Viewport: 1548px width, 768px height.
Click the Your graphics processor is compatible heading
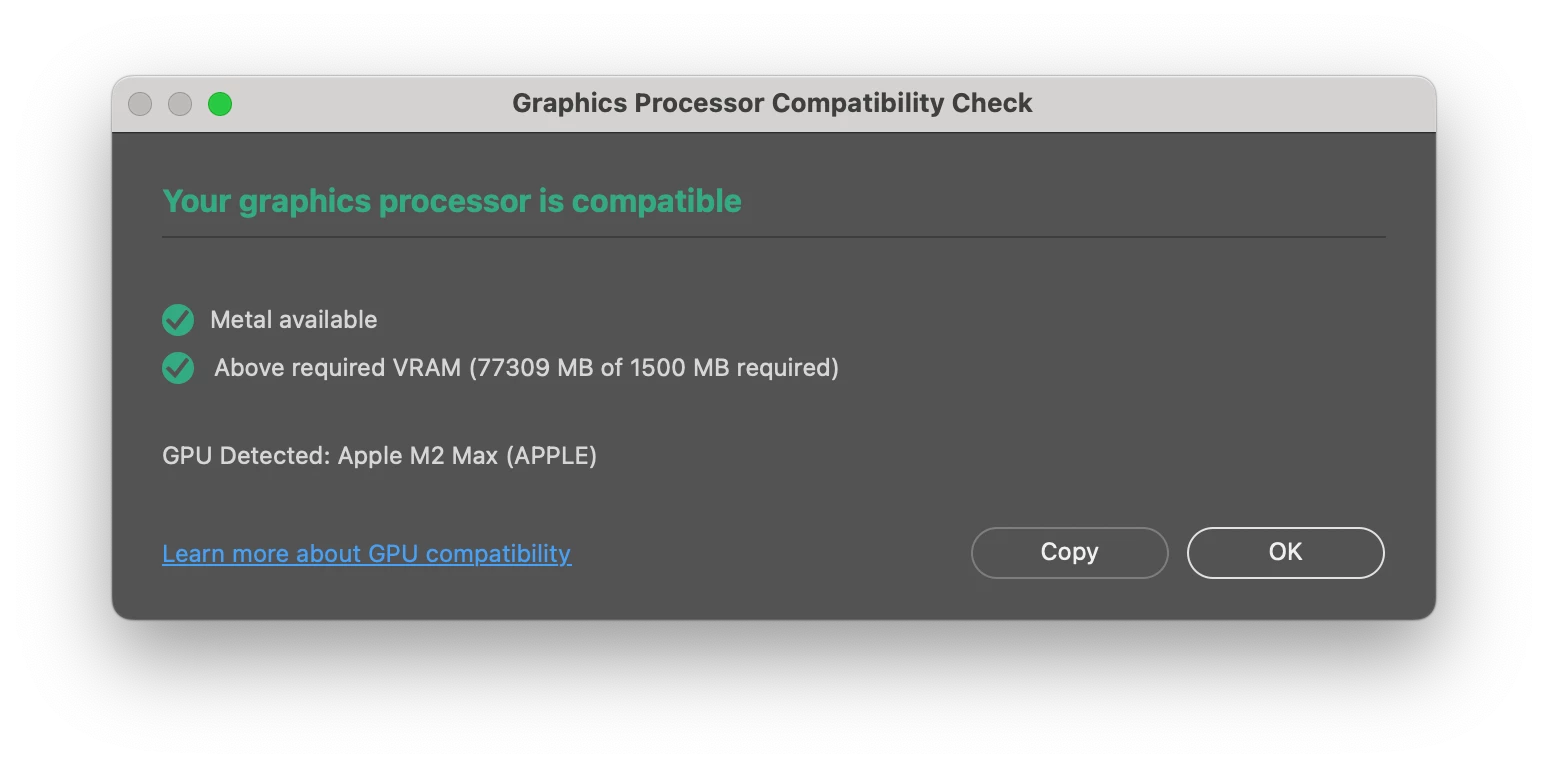[452, 201]
